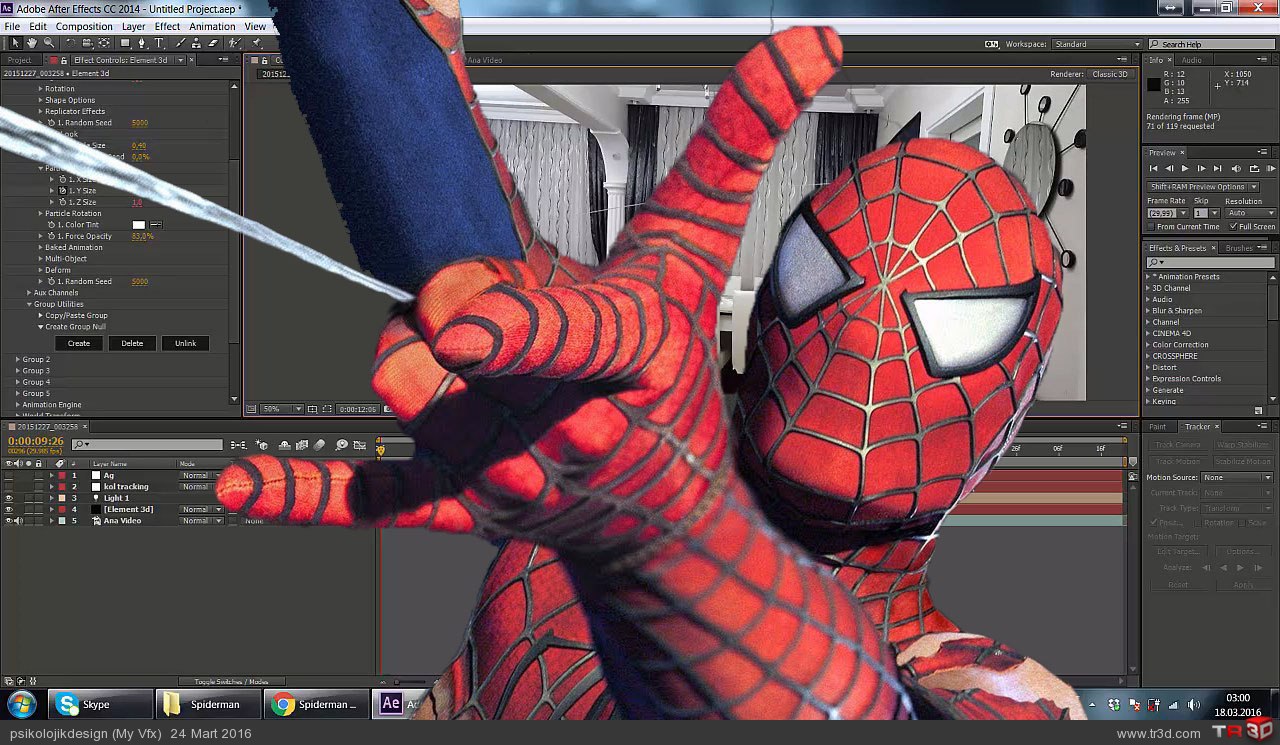Open the Effect menu
The height and width of the screenshot is (745, 1280).
168,27
